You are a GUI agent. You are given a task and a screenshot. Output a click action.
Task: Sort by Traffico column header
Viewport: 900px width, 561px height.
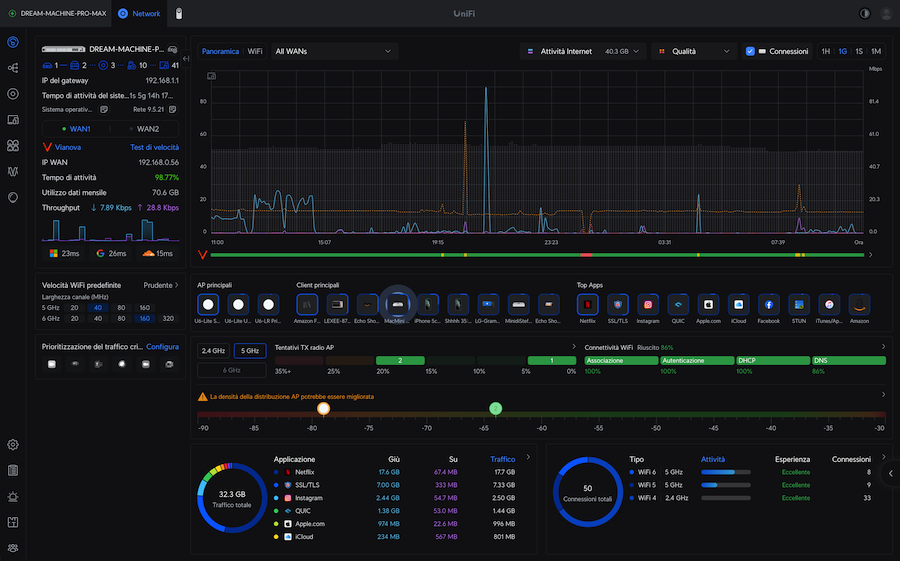point(502,459)
